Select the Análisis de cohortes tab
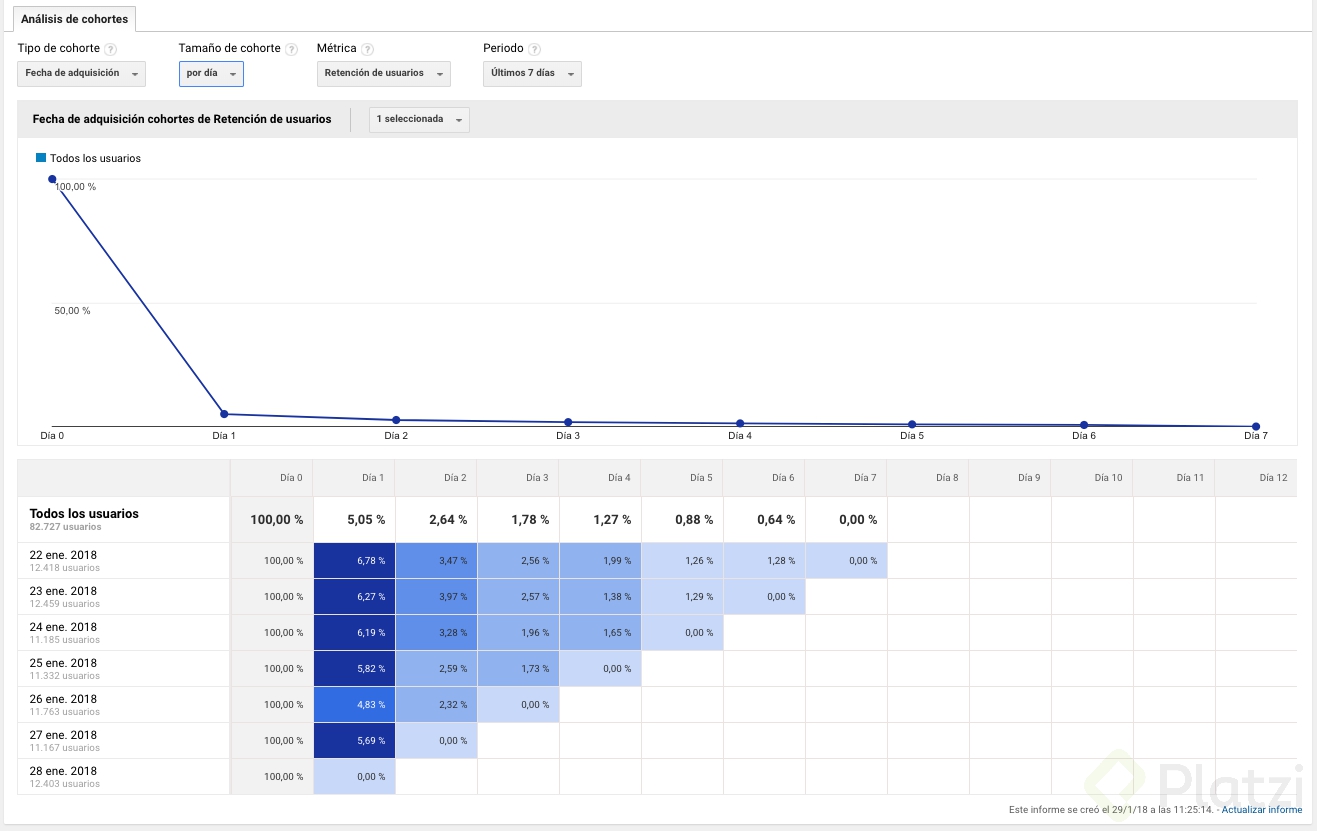 click(74, 19)
